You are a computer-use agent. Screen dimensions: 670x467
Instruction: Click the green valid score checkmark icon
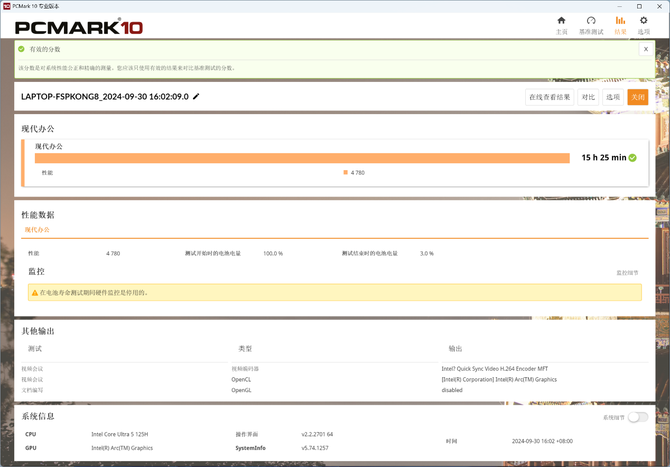[21, 49]
